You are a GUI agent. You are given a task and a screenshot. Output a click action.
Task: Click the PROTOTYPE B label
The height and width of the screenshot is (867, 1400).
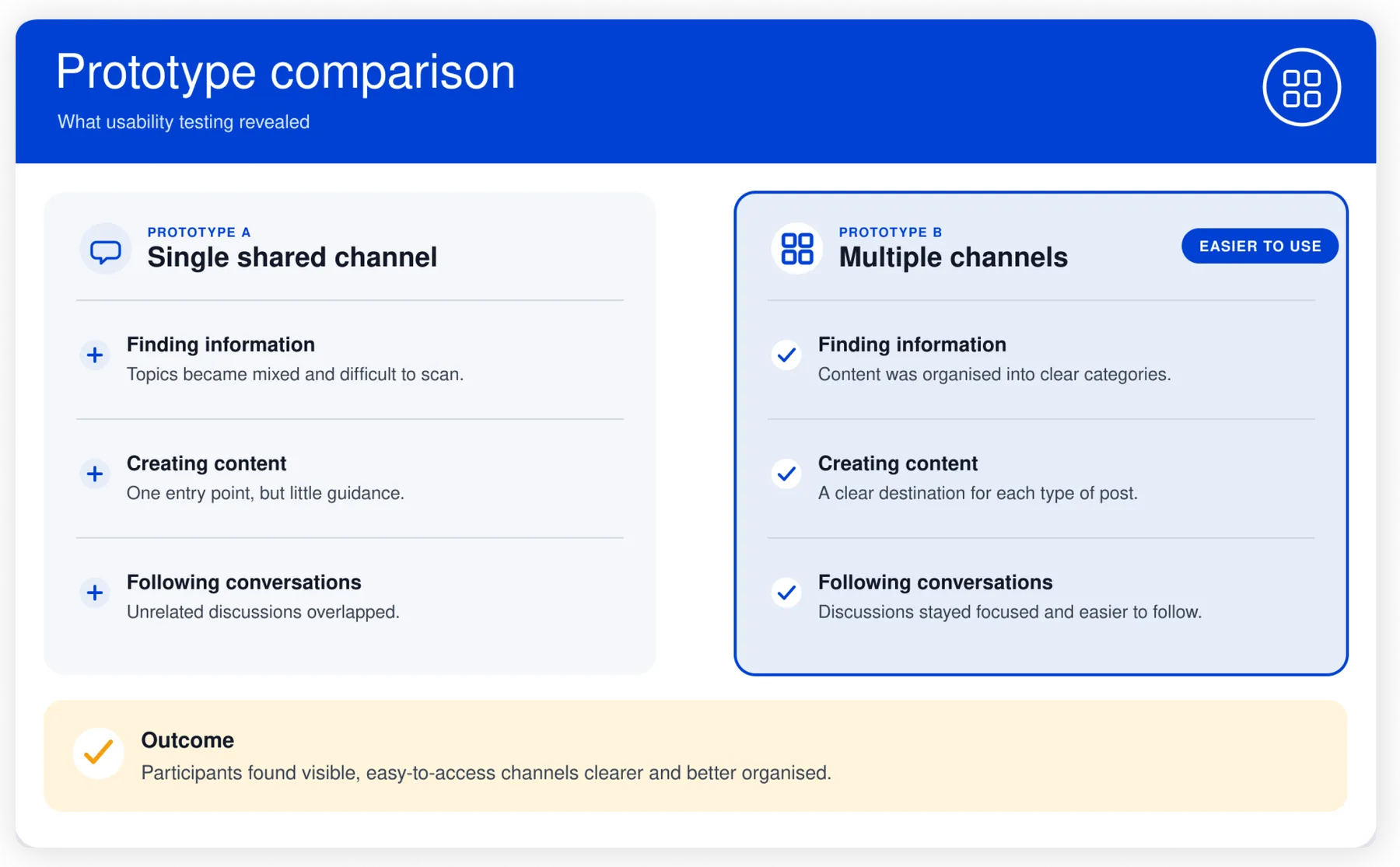pos(891,232)
